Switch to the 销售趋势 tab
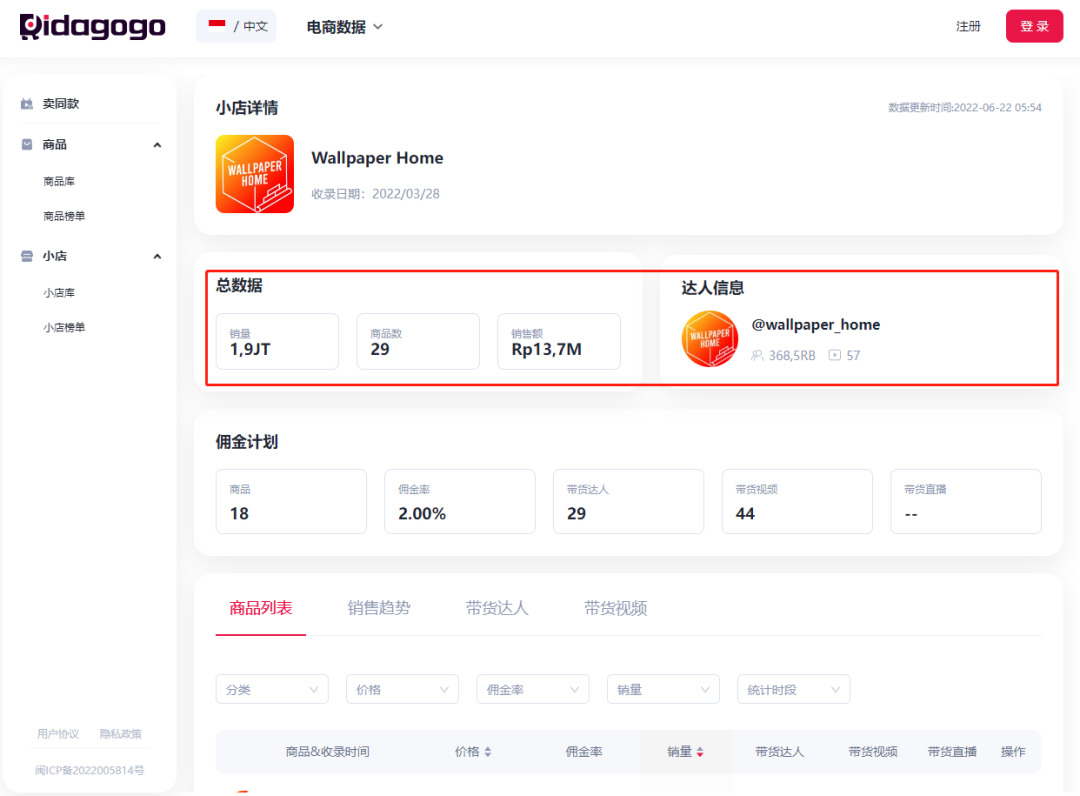 (379, 608)
